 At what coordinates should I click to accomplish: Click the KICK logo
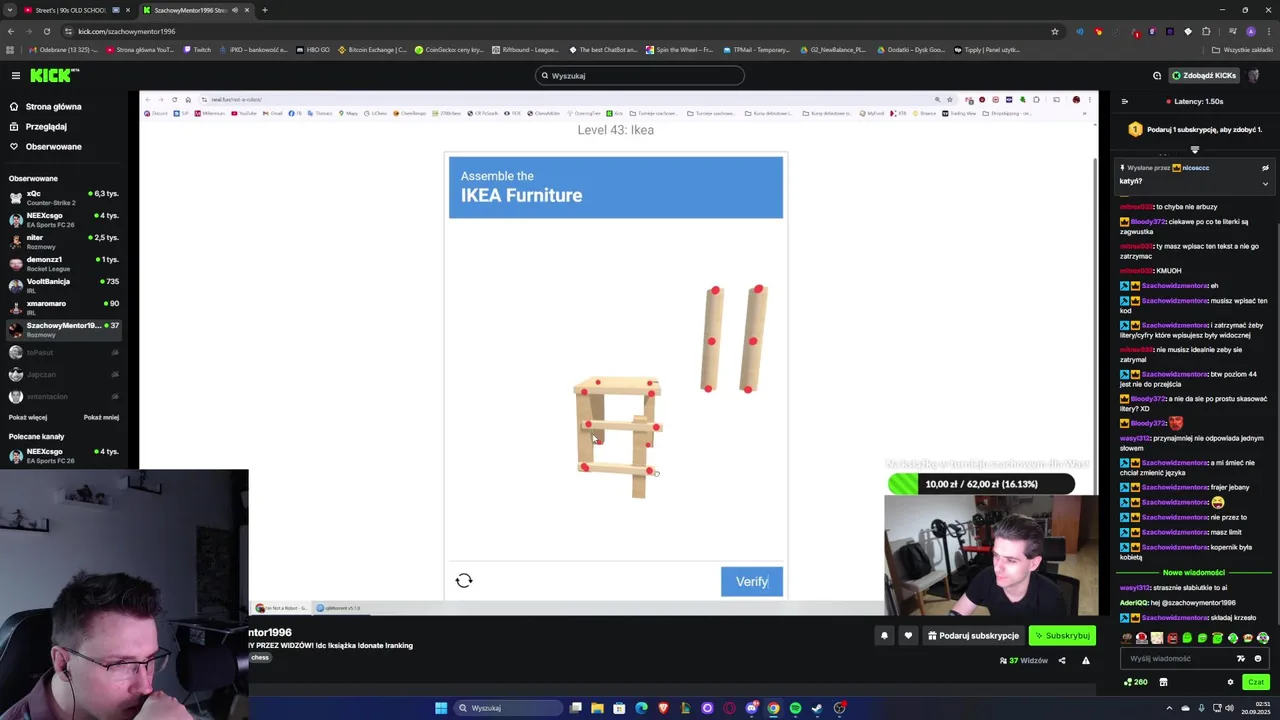click(54, 76)
